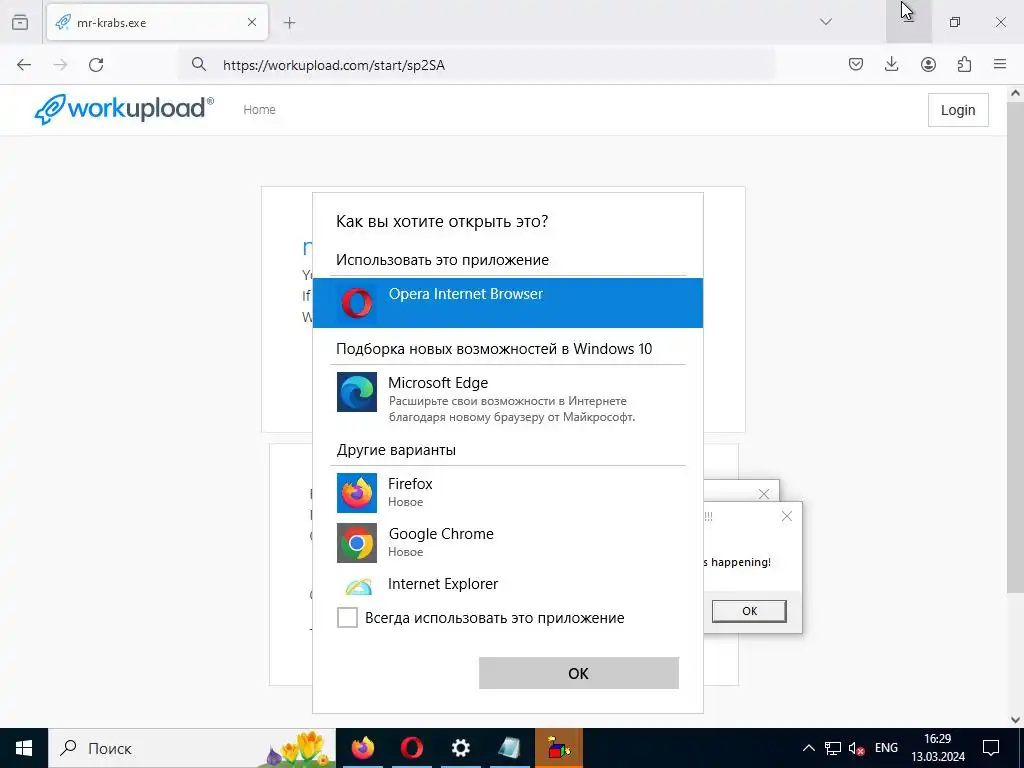Click OK in the 'happening!' message box
The image size is (1024, 768).
[749, 611]
